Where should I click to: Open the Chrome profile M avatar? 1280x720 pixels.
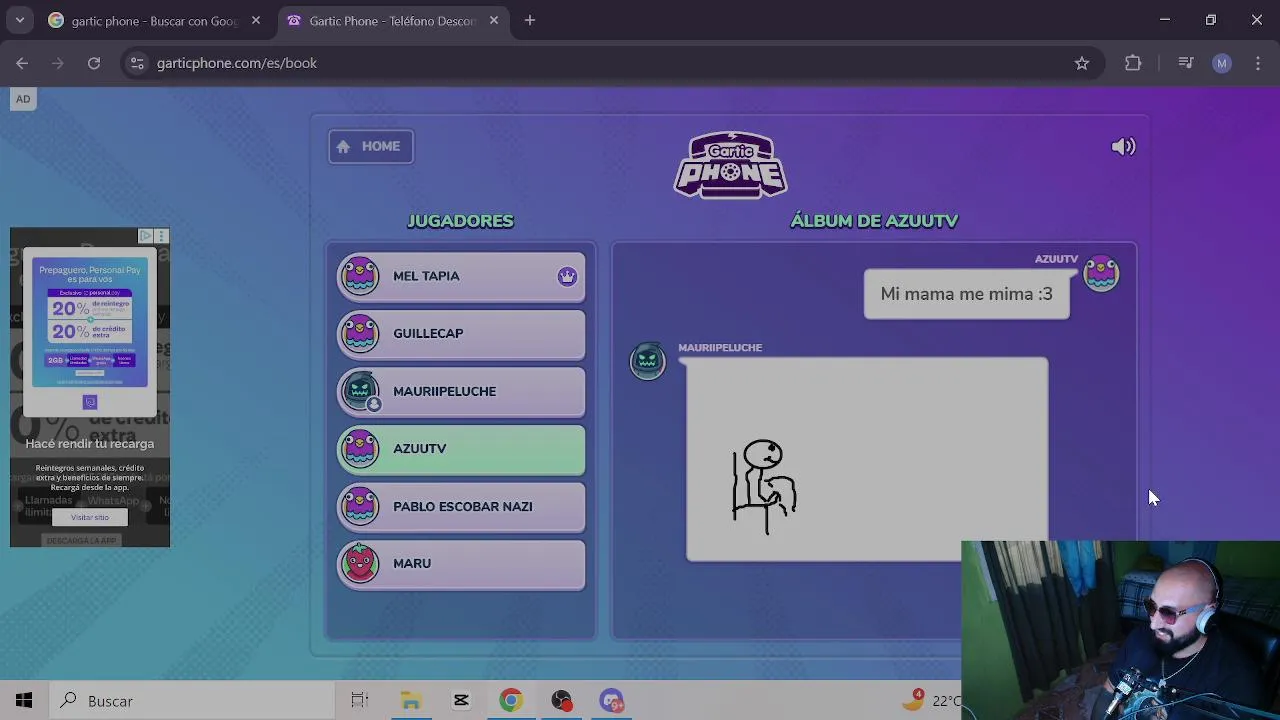pyautogui.click(x=1222, y=63)
